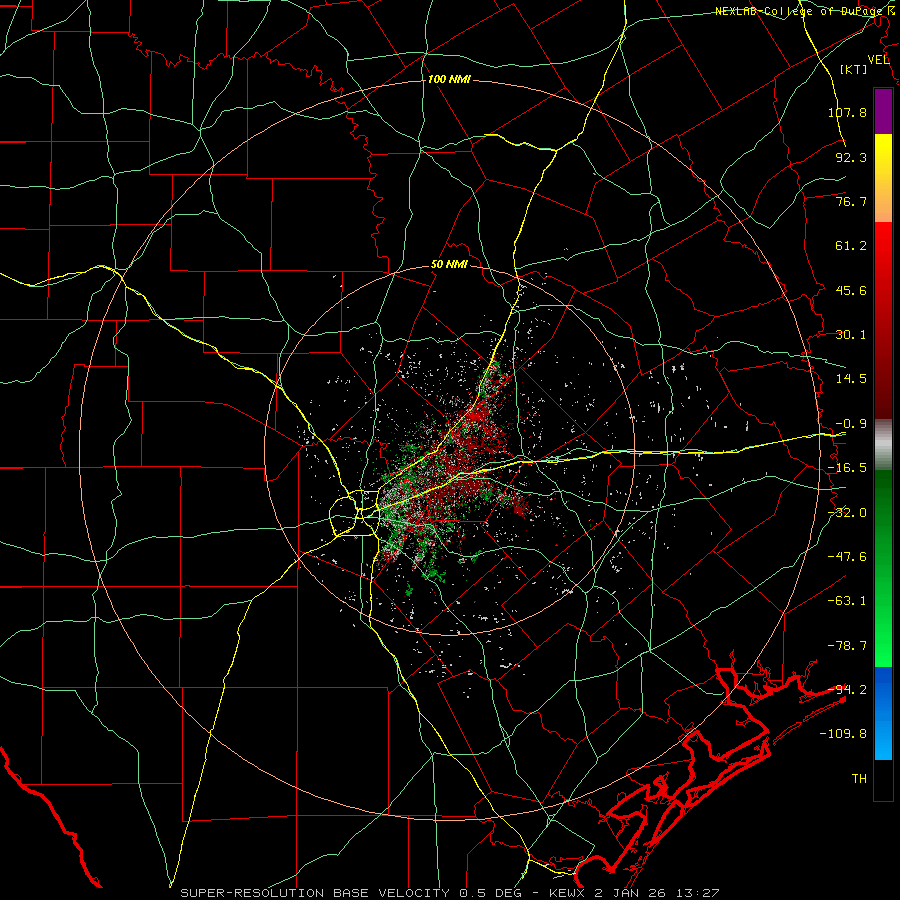This screenshot has height=900, width=900.
Task: Click the TH legend label
Action: point(859,778)
